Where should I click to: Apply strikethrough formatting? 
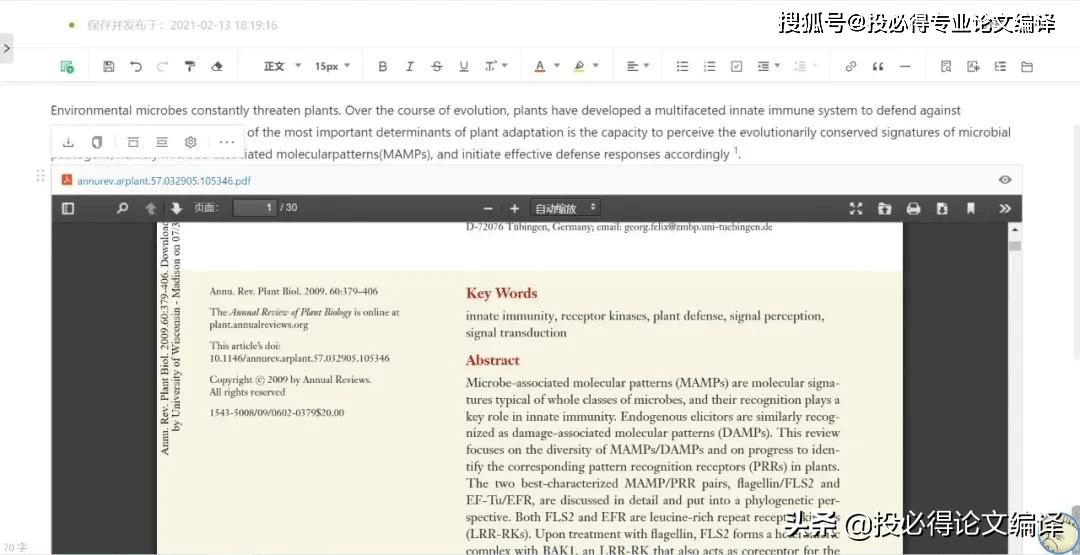(436, 67)
